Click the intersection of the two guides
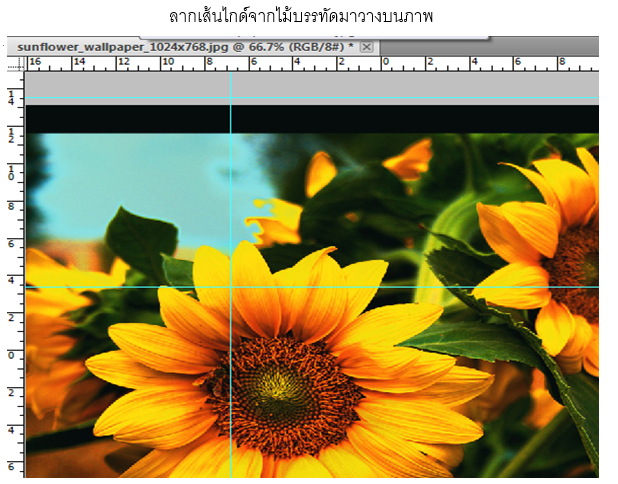This screenshot has height=484, width=618. tap(230, 287)
